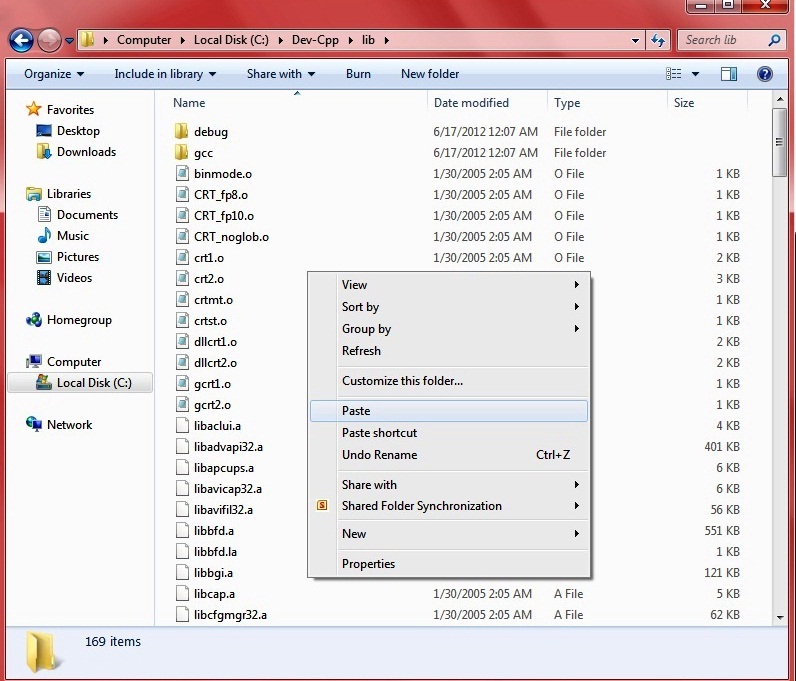Screen dimensions: 796x681
Task: Click the greyed Forward arrow button
Action: click(x=49, y=40)
